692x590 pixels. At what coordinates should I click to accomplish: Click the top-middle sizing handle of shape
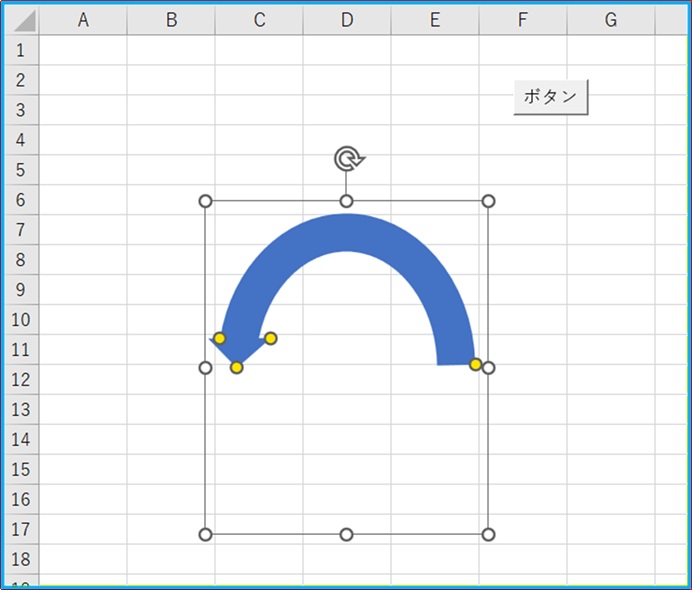coord(346,201)
